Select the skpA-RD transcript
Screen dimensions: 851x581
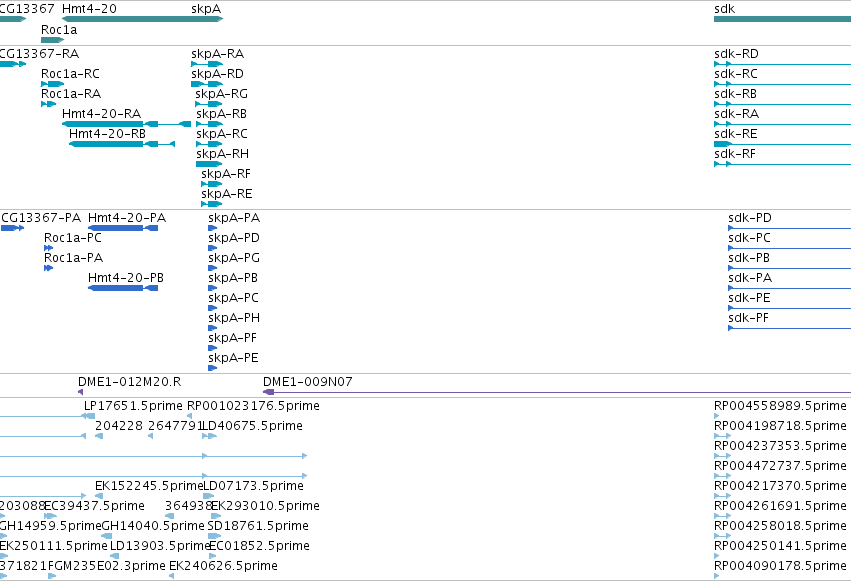[218, 74]
